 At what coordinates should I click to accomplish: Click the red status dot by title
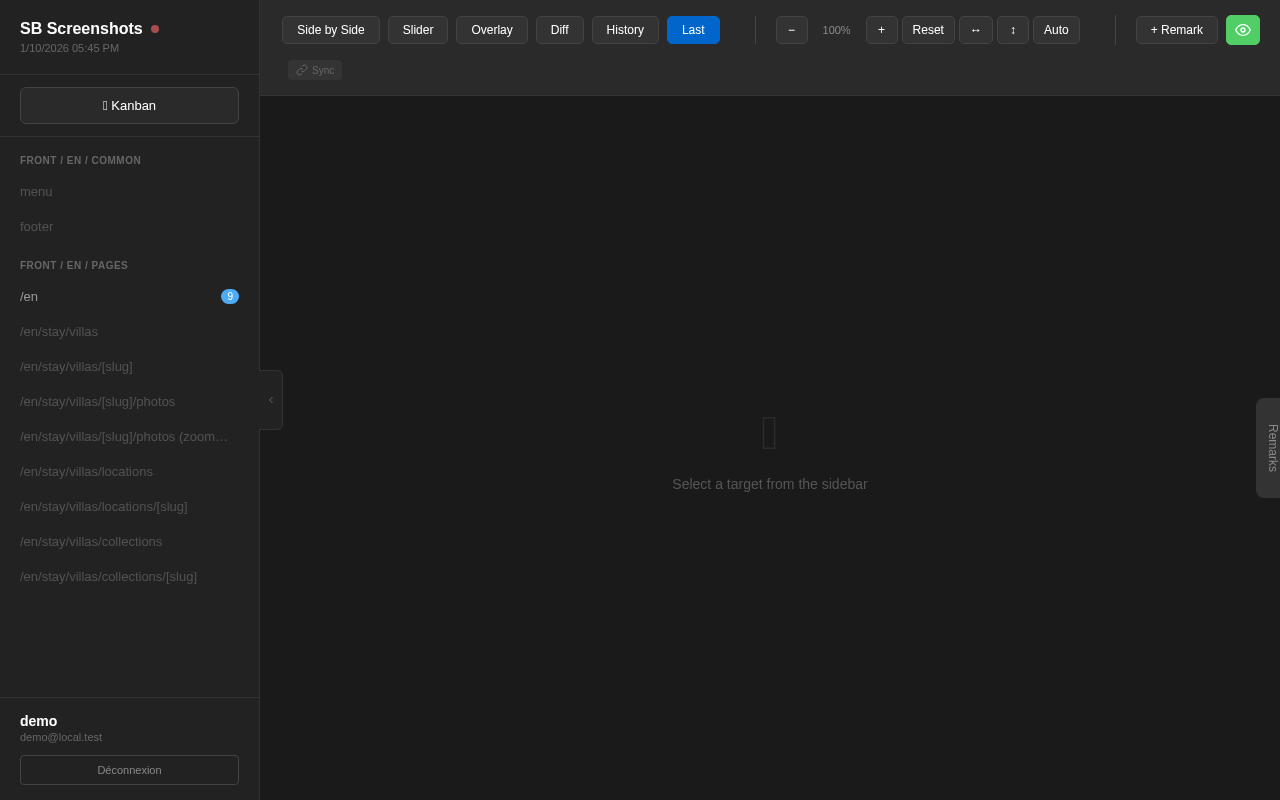pos(155,29)
